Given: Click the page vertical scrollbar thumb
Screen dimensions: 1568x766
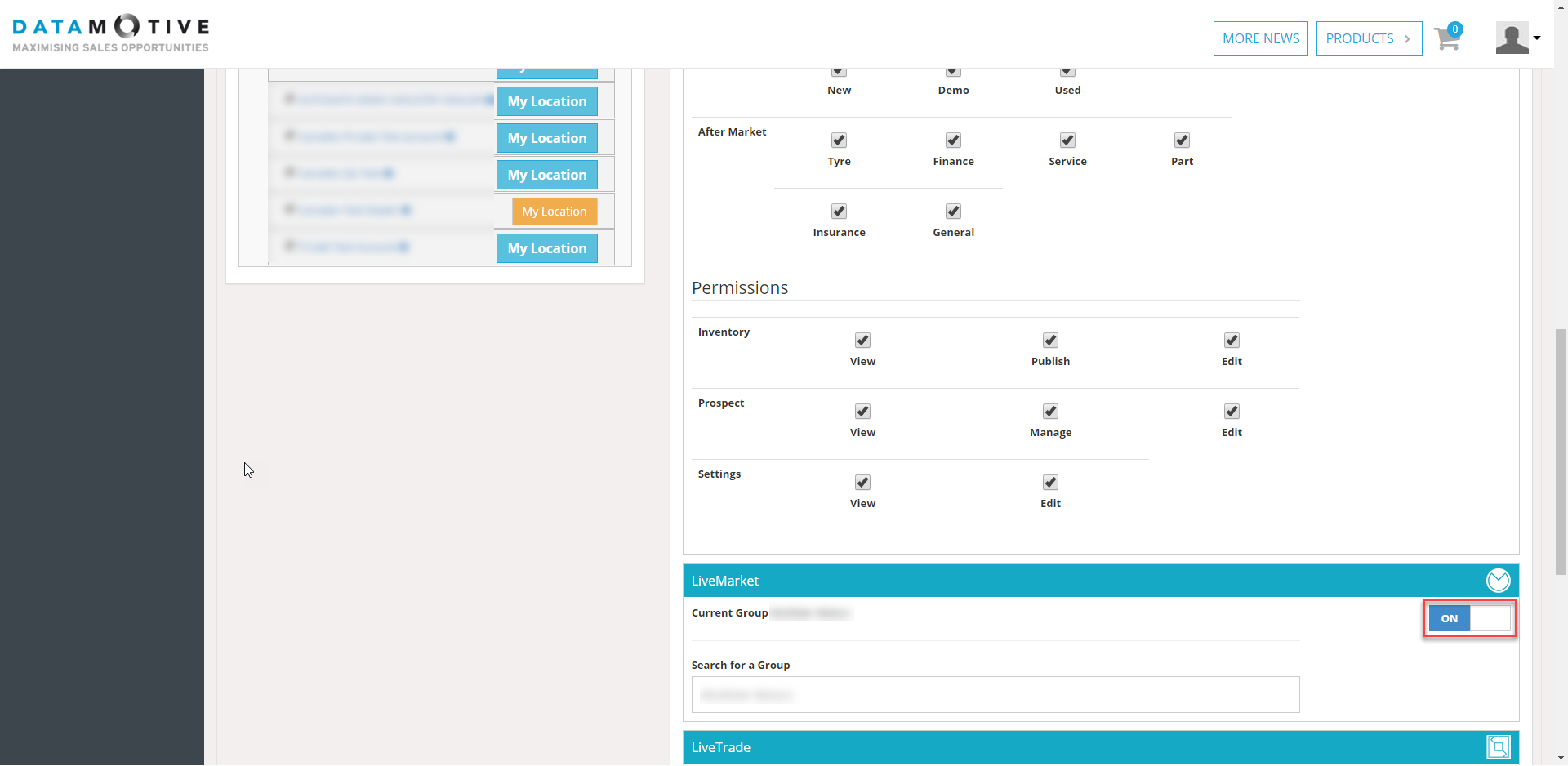Looking at the screenshot, I should point(1561,452).
